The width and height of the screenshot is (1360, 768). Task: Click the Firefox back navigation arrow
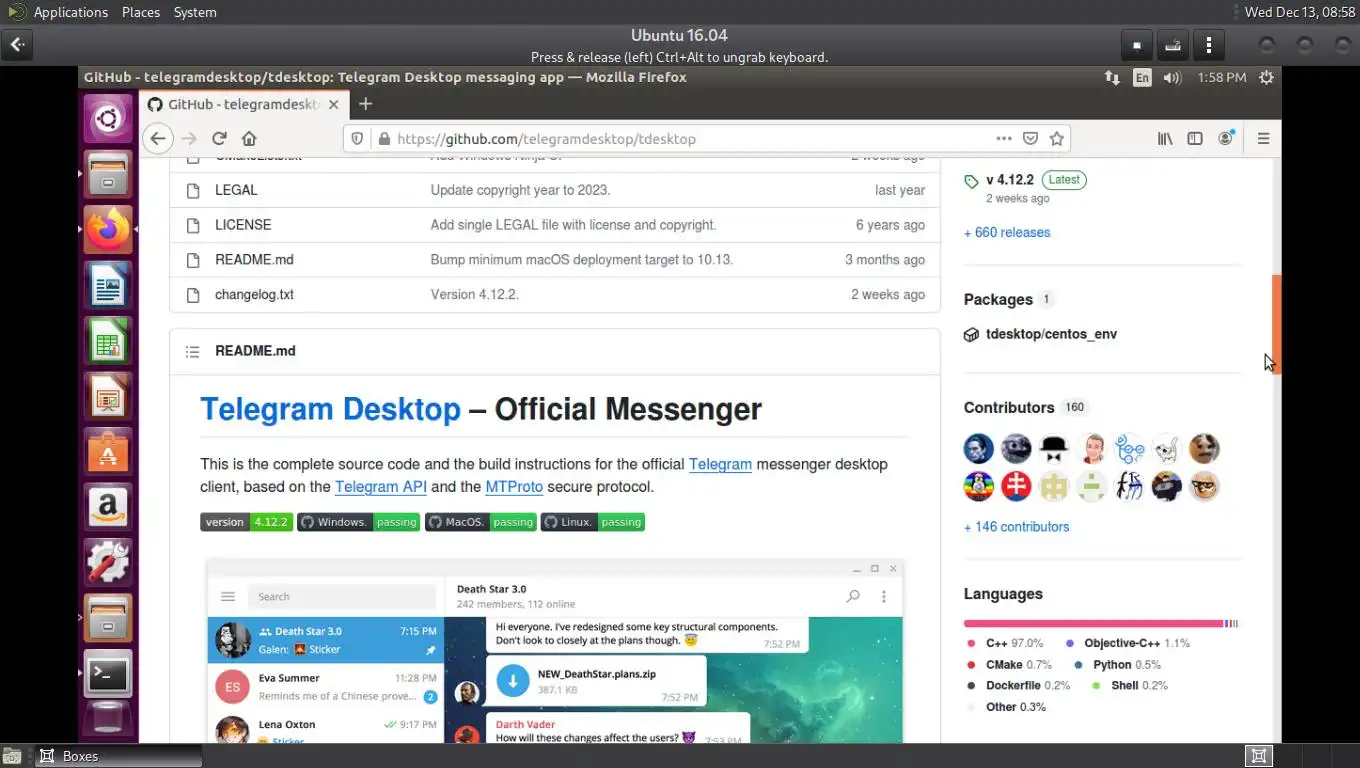pyautogui.click(x=157, y=139)
